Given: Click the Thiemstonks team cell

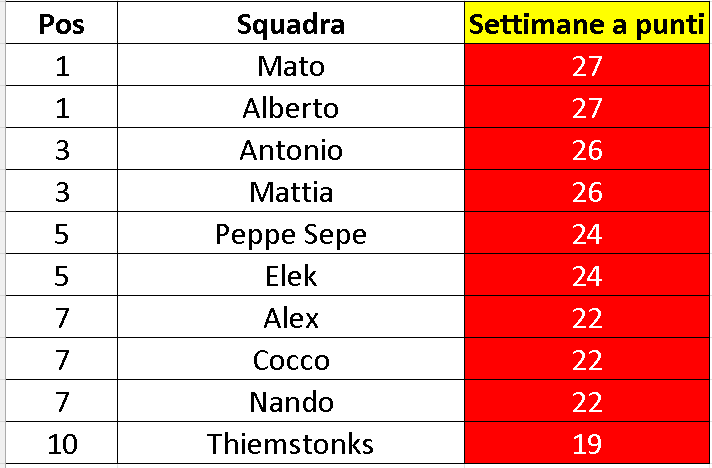Looking at the screenshot, I should (291, 444).
